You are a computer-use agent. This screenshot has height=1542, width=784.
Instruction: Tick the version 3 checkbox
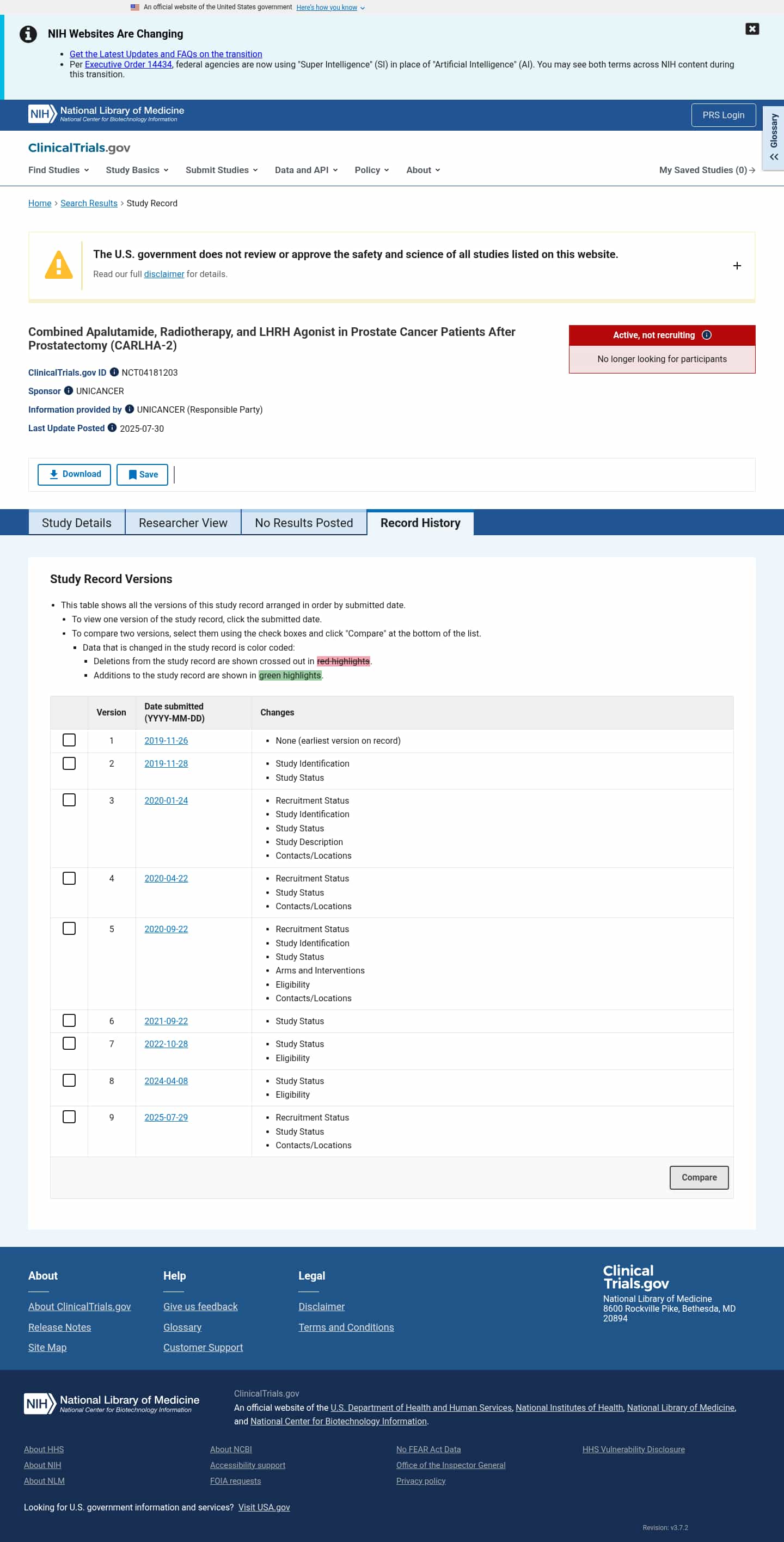point(70,800)
